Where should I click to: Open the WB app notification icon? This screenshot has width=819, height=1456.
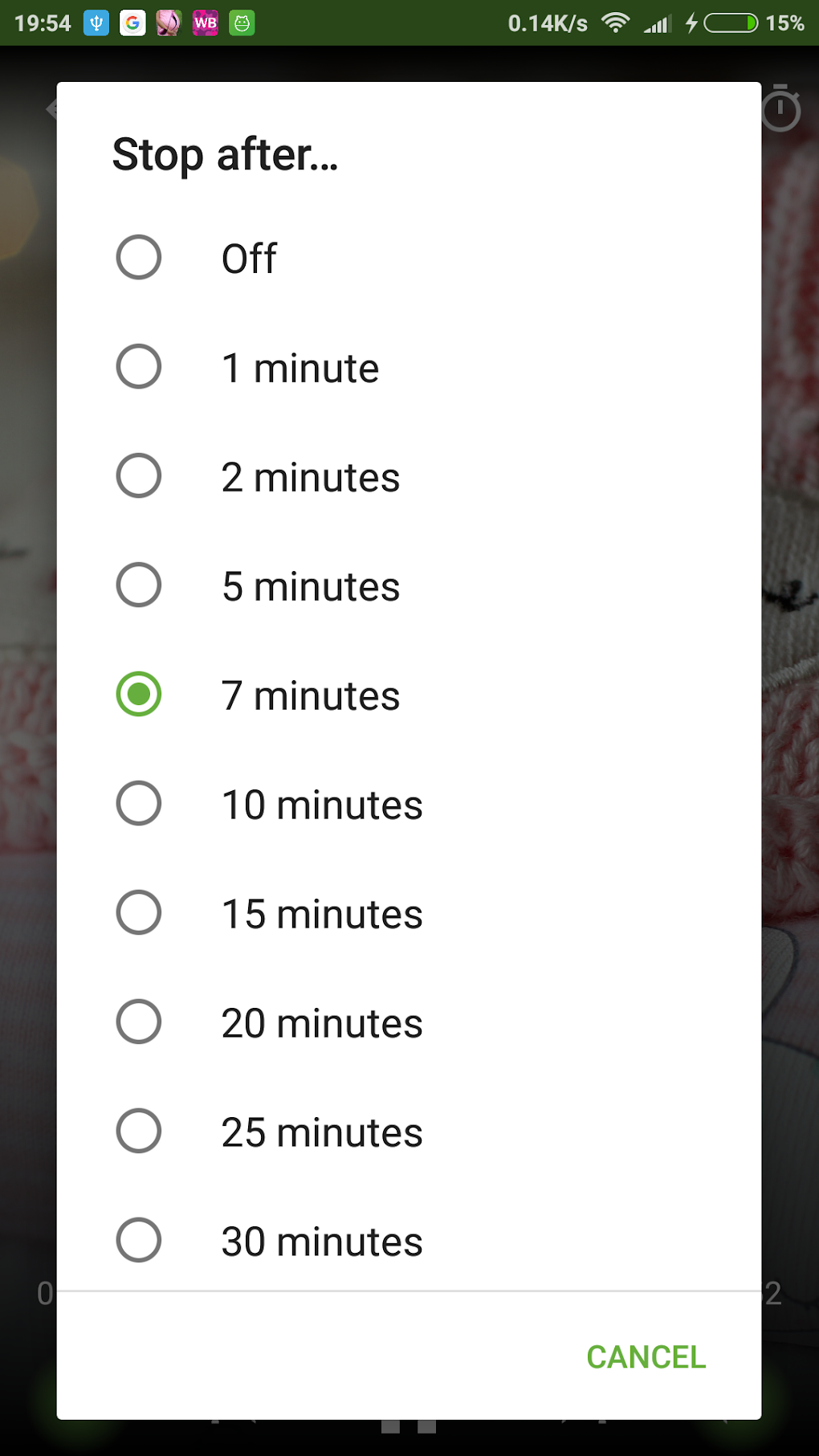(206, 23)
